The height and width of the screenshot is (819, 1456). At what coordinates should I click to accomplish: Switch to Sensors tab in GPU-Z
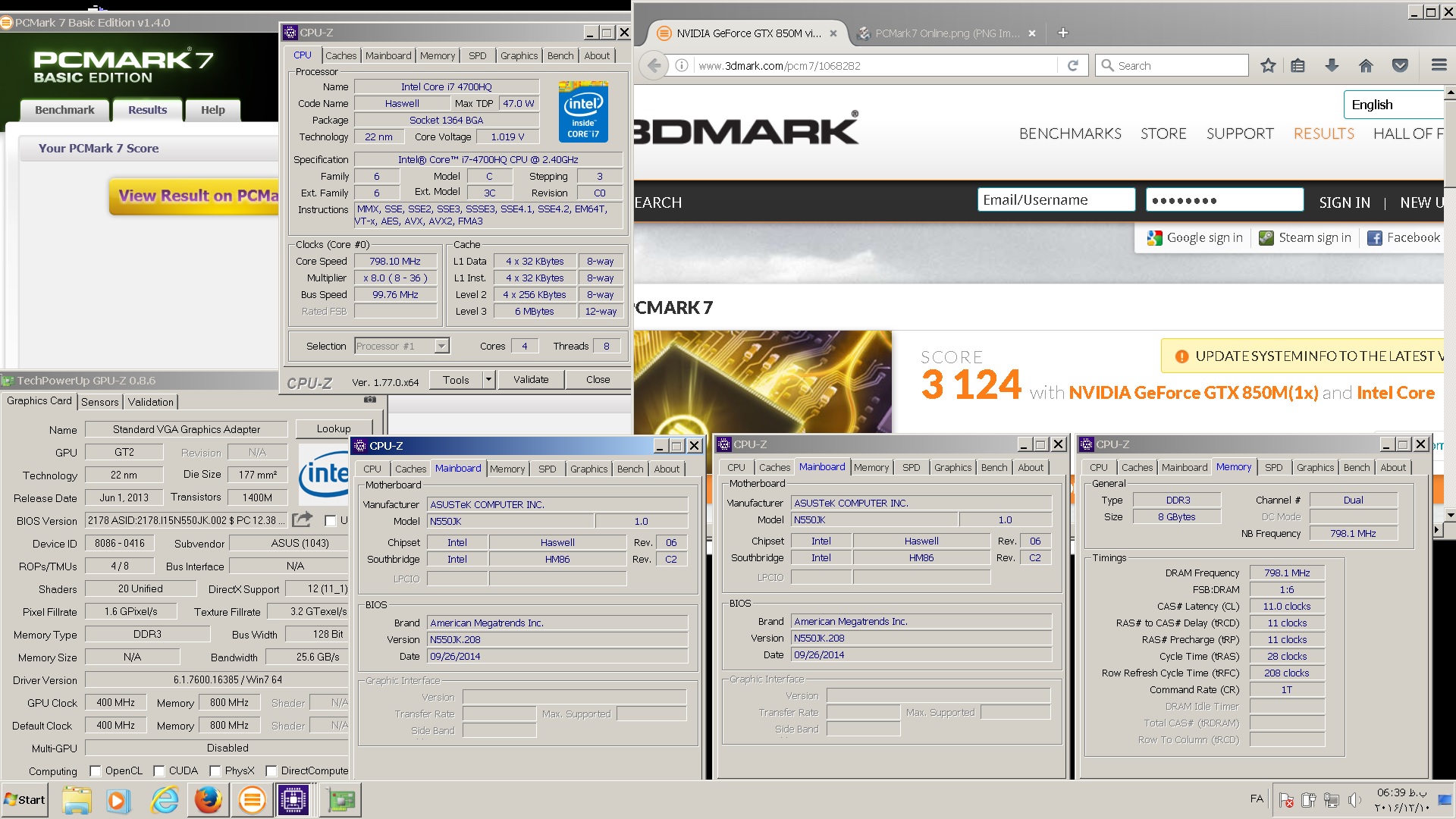[99, 402]
